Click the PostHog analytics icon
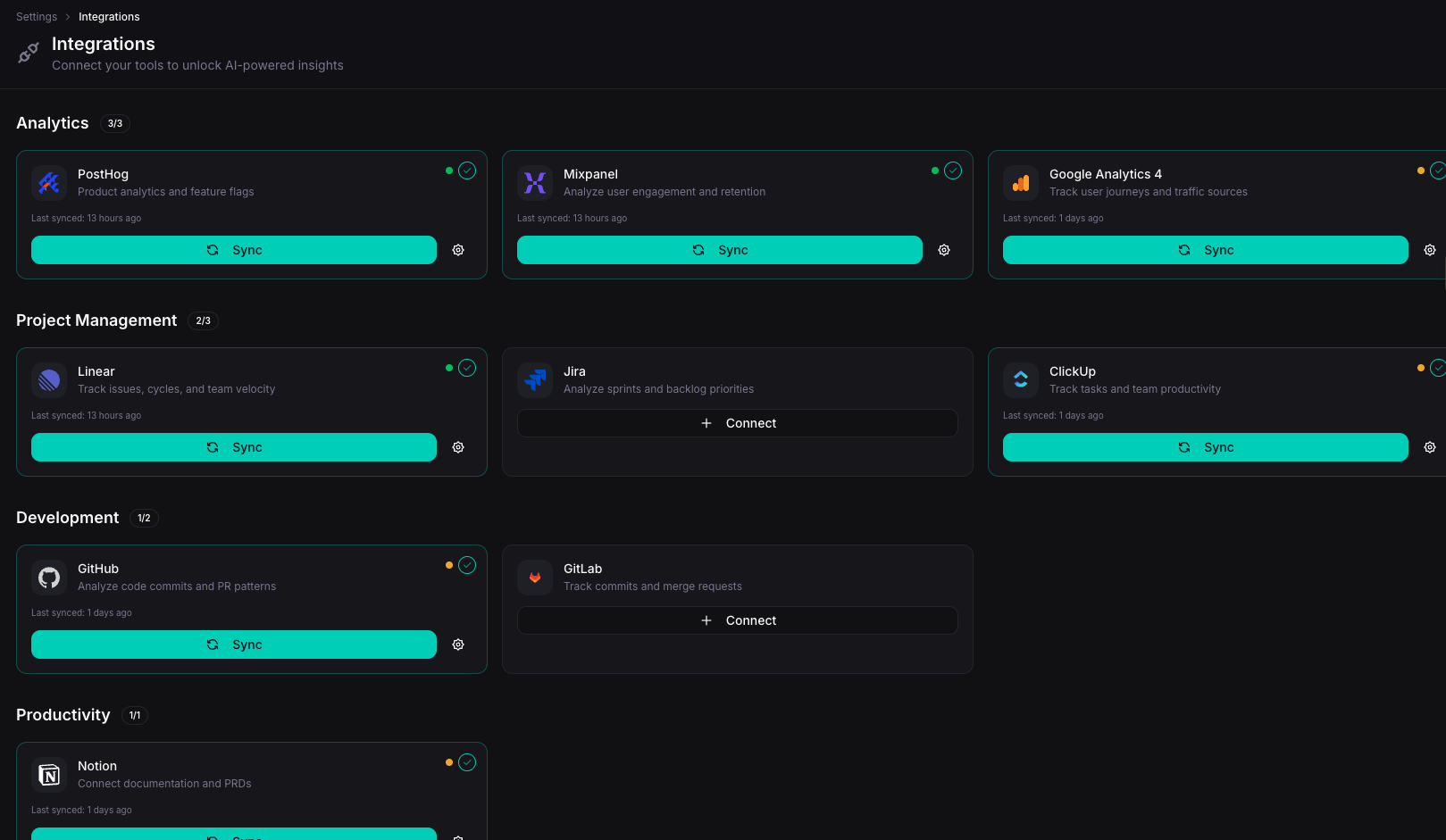This screenshot has height=840, width=1446. (49, 183)
